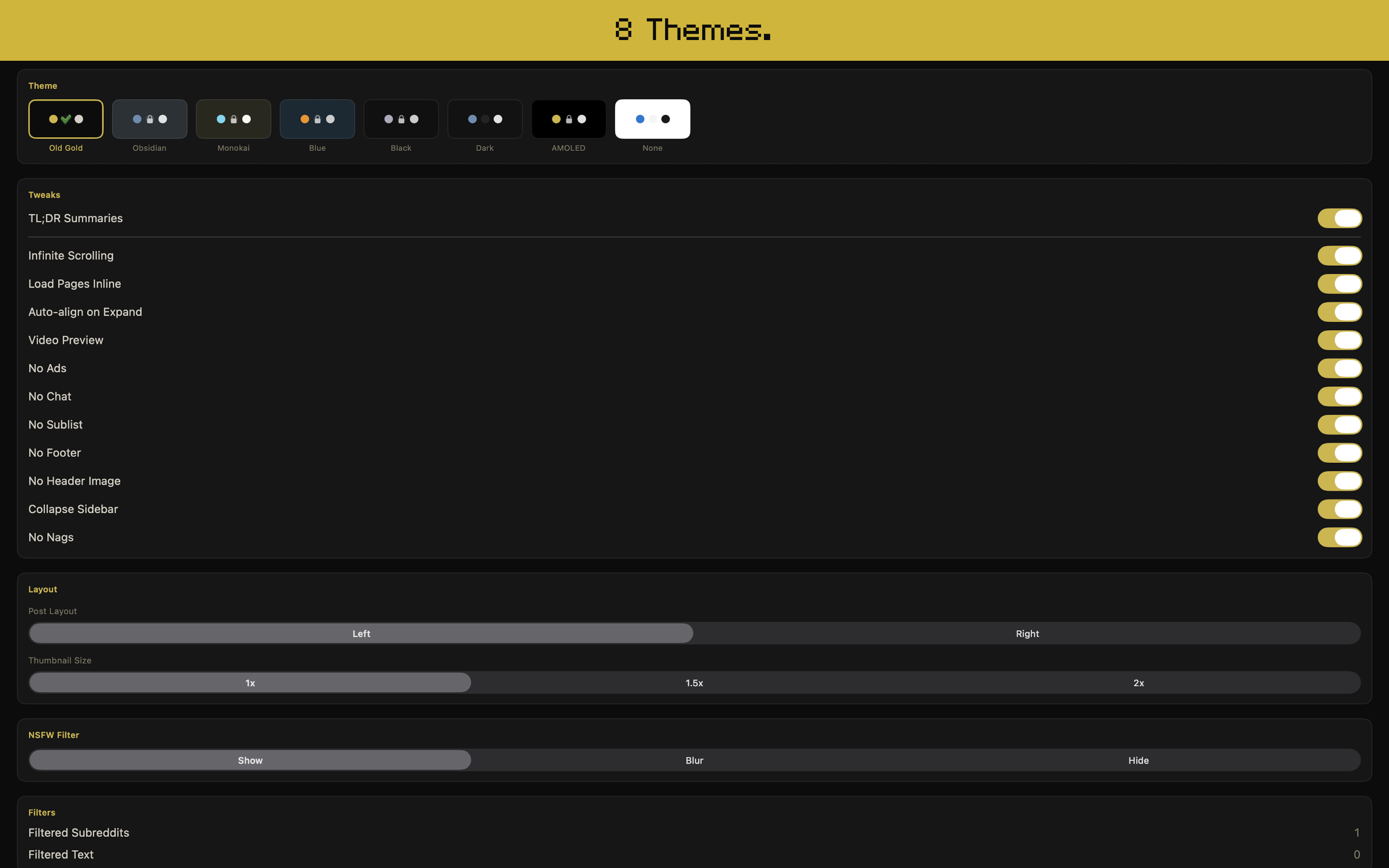The height and width of the screenshot is (868, 1389).
Task: Disable Infinite Scrolling switch
Action: 1340,256
